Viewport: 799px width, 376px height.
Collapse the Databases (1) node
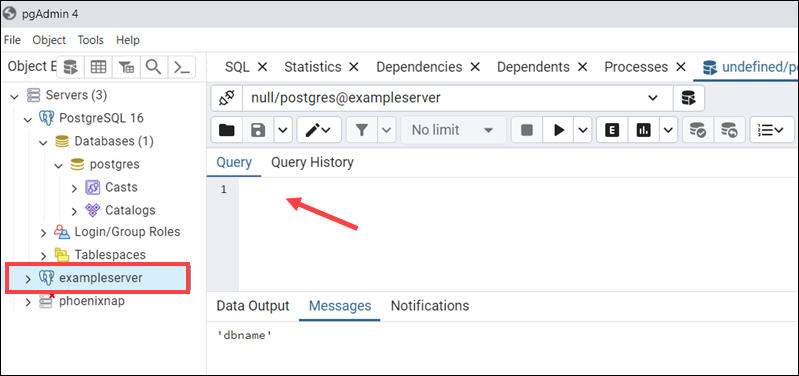pyautogui.click(x=43, y=142)
